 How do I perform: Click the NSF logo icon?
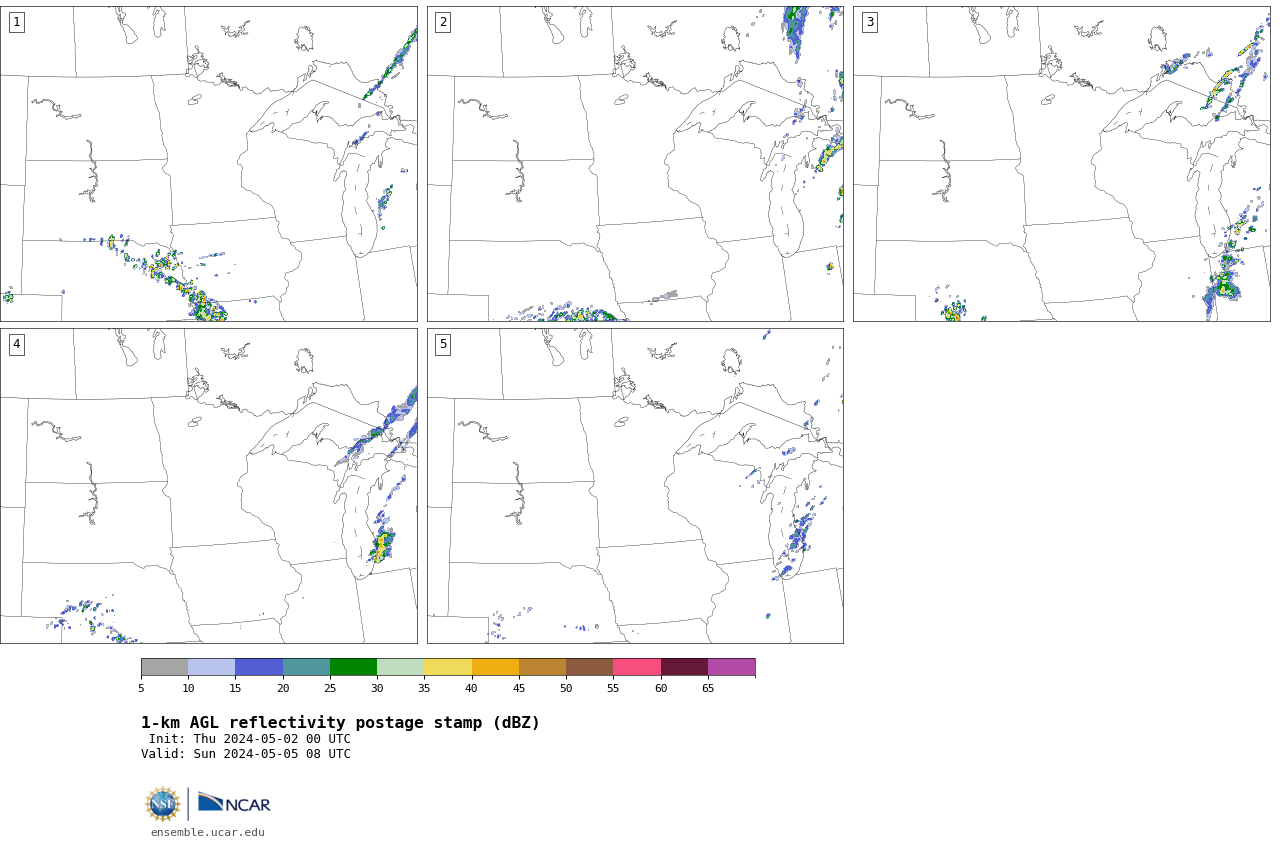point(163,804)
